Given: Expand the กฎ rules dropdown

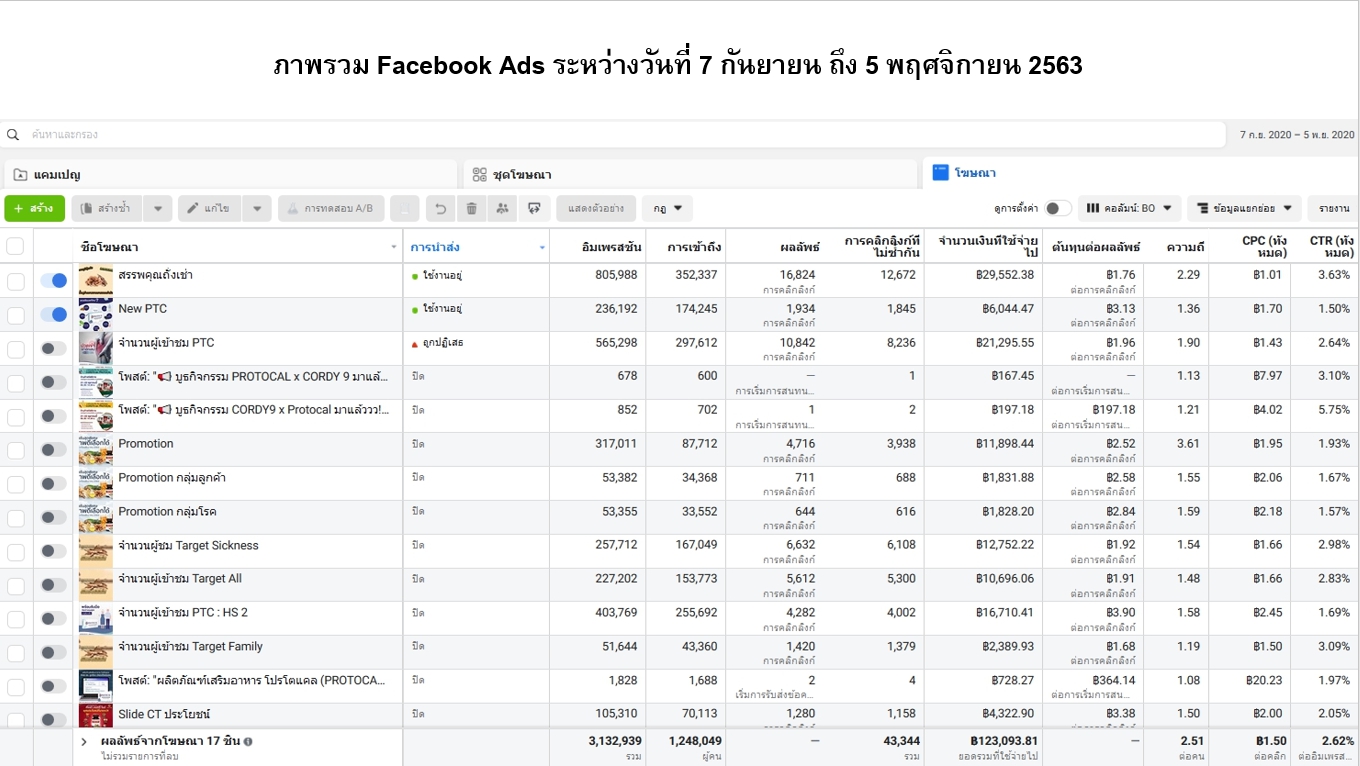Looking at the screenshot, I should (667, 208).
